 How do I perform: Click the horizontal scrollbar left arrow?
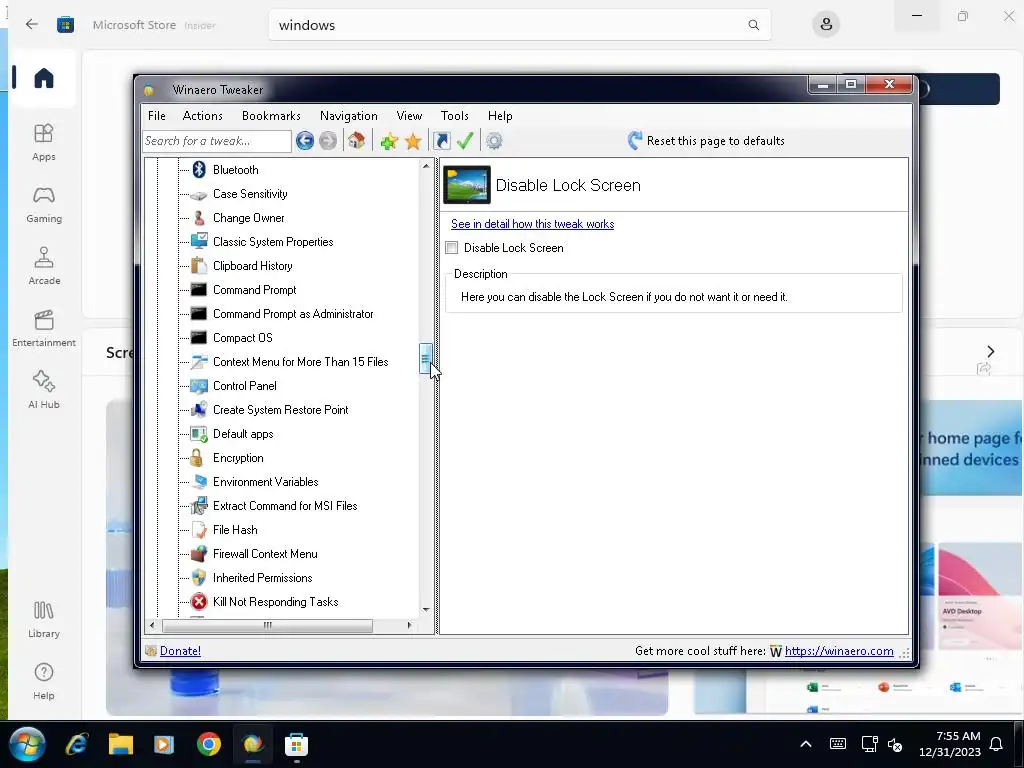(x=152, y=625)
